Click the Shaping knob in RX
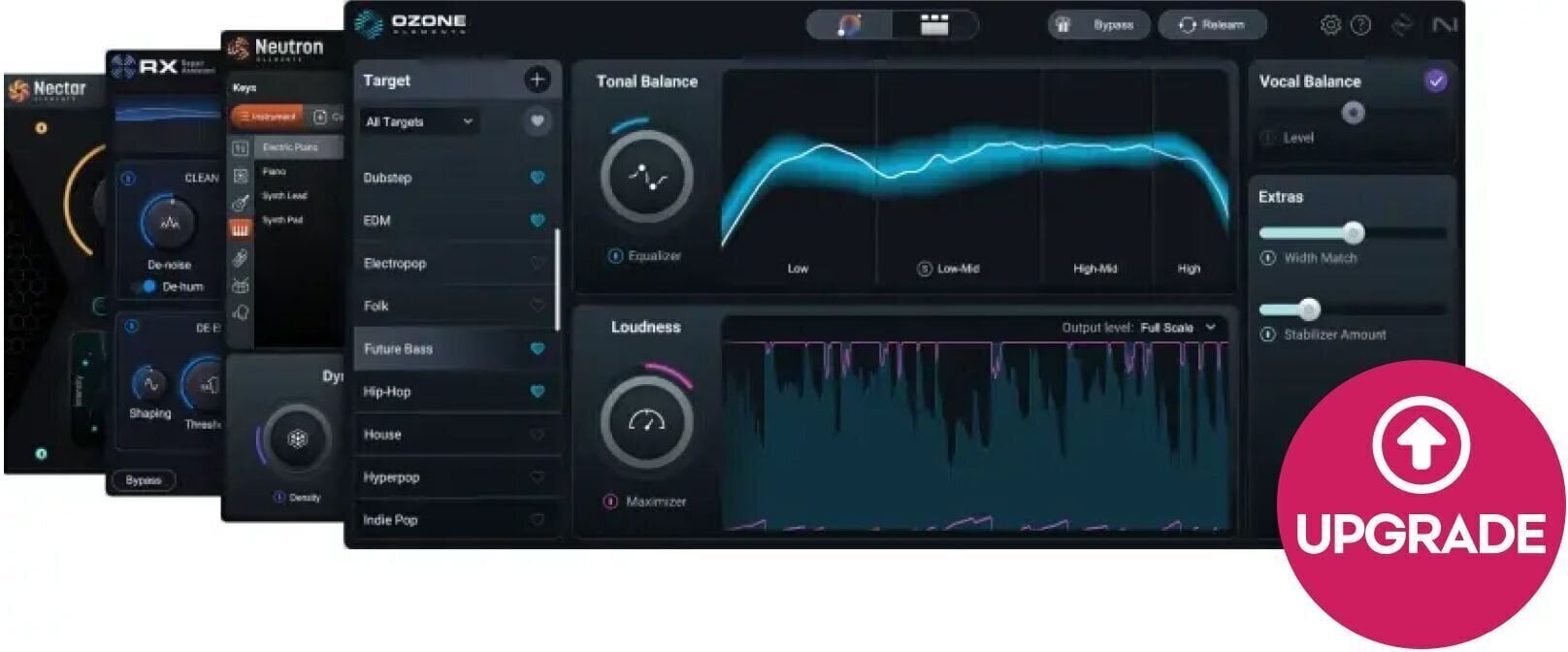Viewport: 1568px width, 652px height. click(x=149, y=383)
